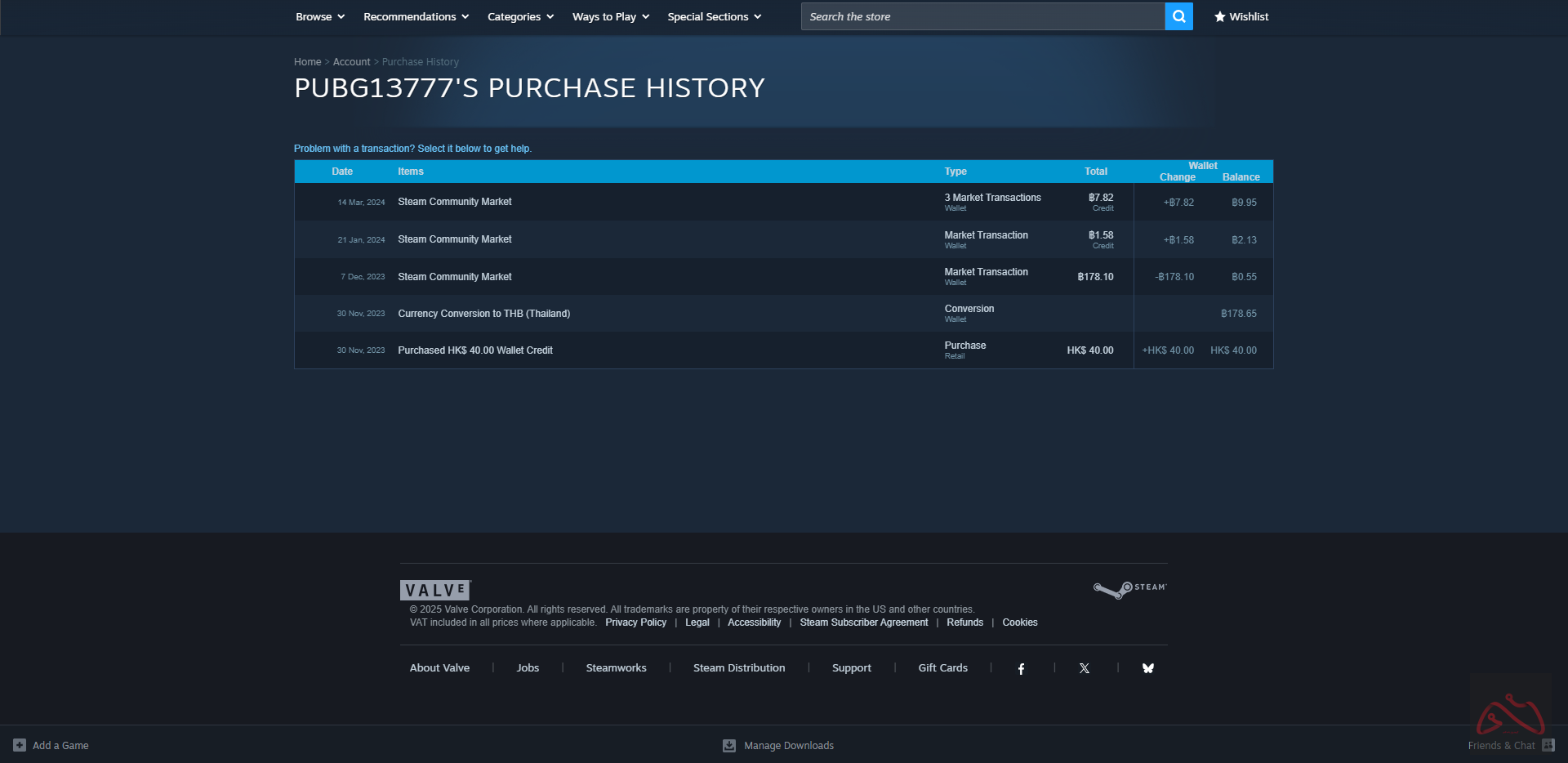Open the Categories dropdown menu
Viewport: 1568px width, 763px height.
coord(520,16)
